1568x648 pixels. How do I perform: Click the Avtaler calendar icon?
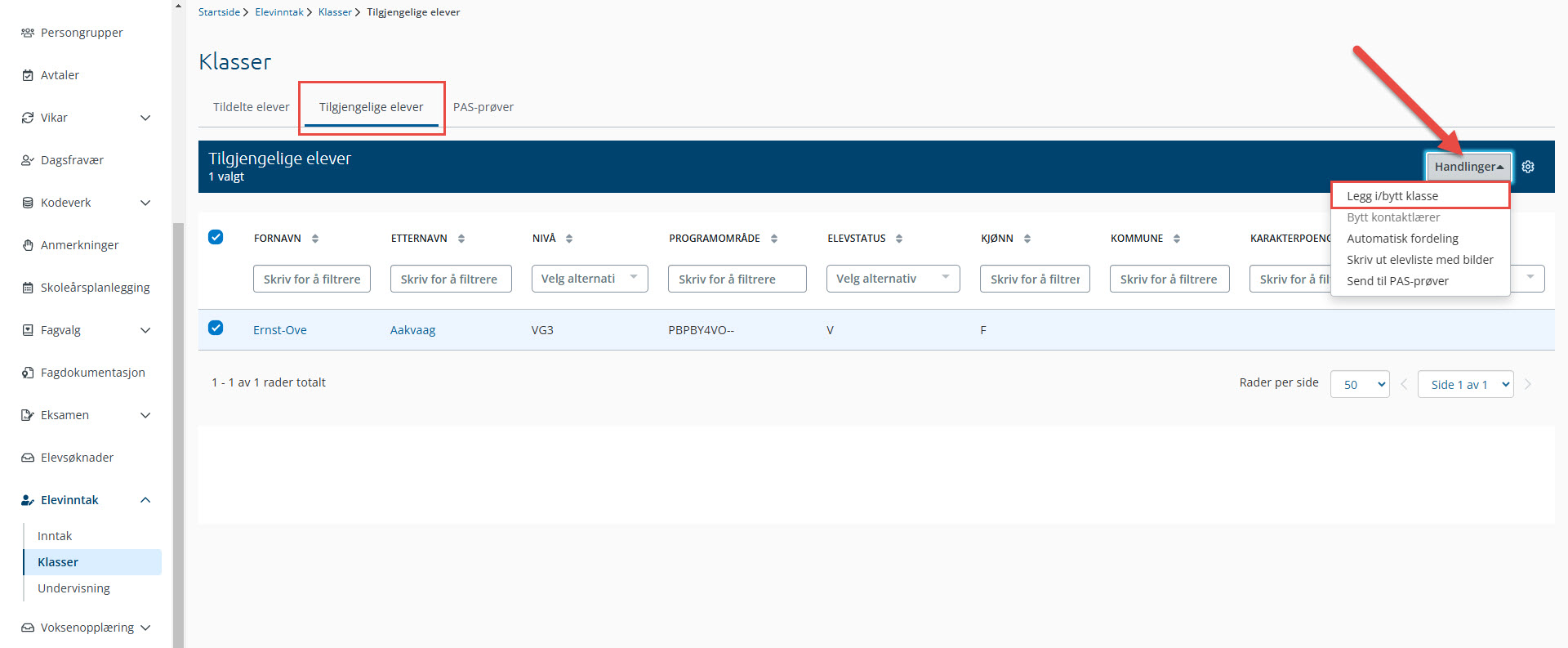(x=28, y=75)
